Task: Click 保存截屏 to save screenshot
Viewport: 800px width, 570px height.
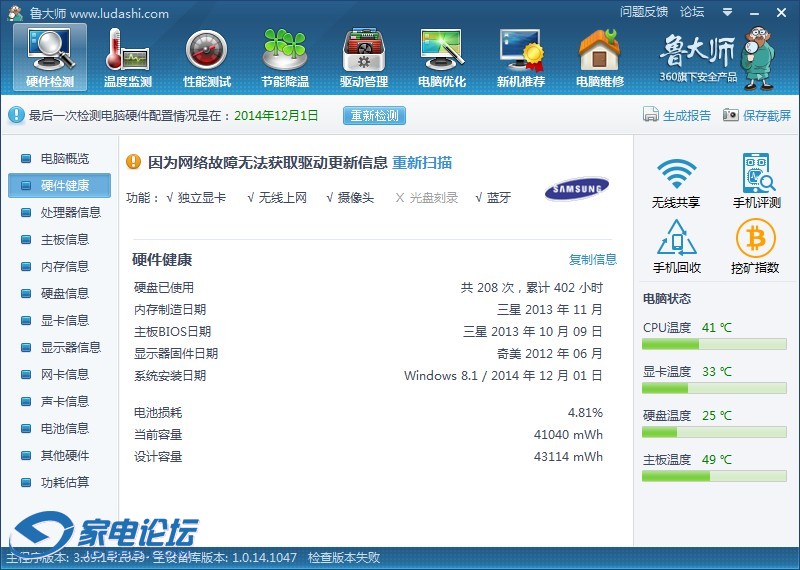Action: [757, 115]
